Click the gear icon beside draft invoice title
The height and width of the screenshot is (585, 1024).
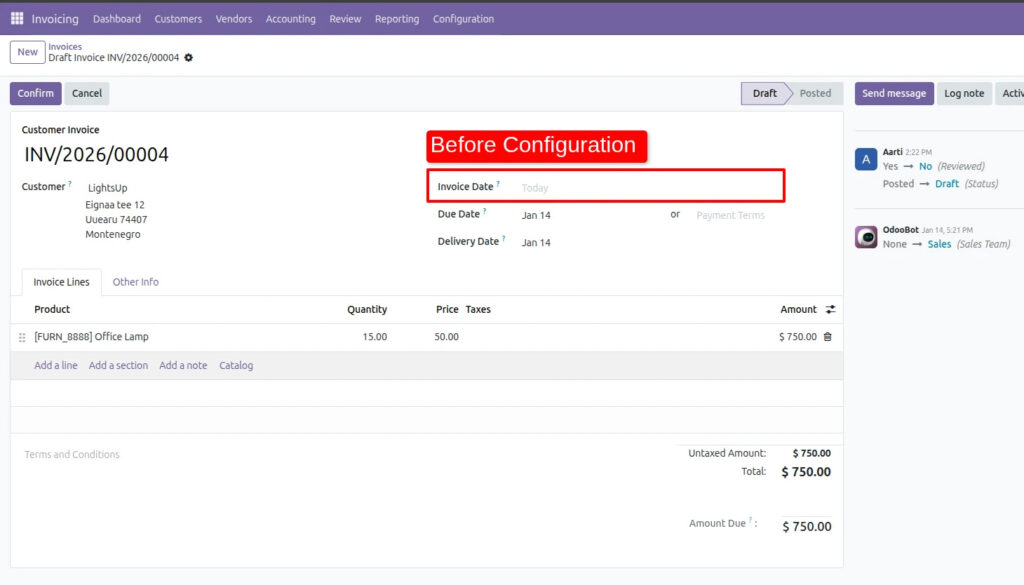(x=189, y=58)
